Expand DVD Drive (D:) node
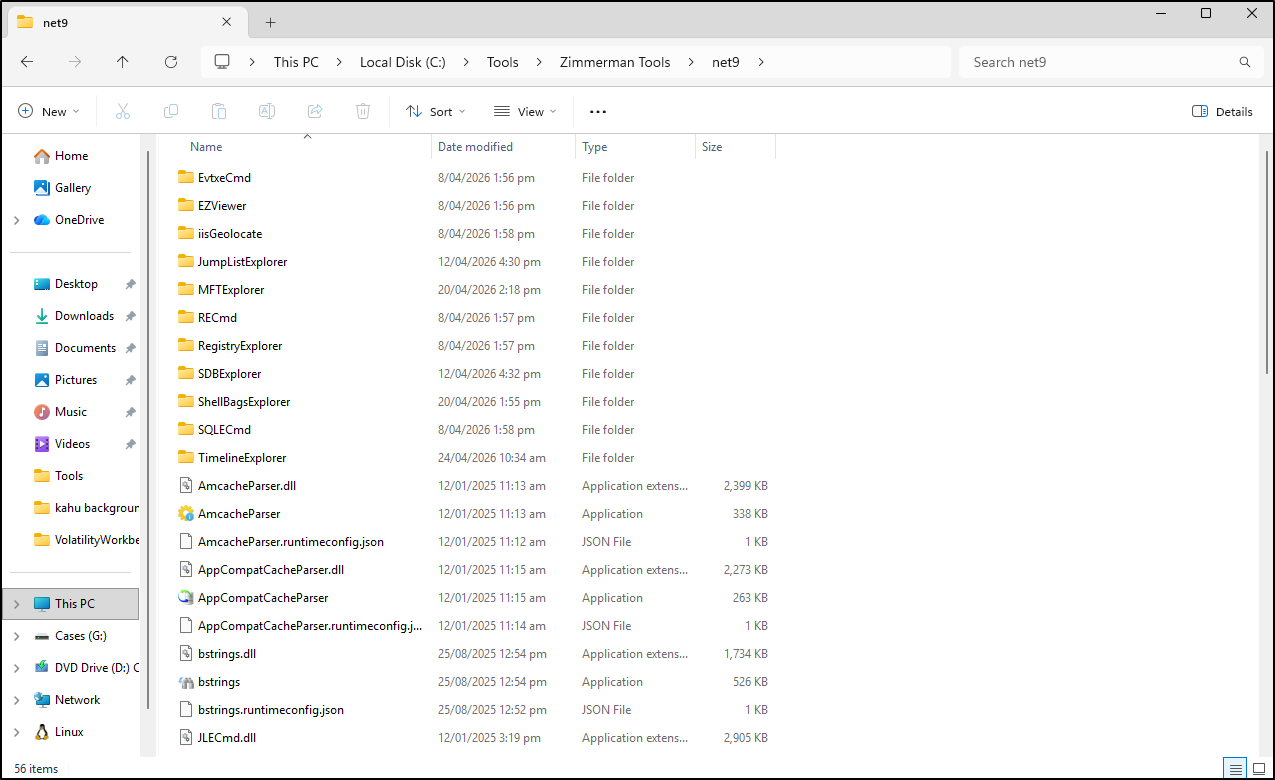This screenshot has height=780, width=1275. tap(17, 668)
